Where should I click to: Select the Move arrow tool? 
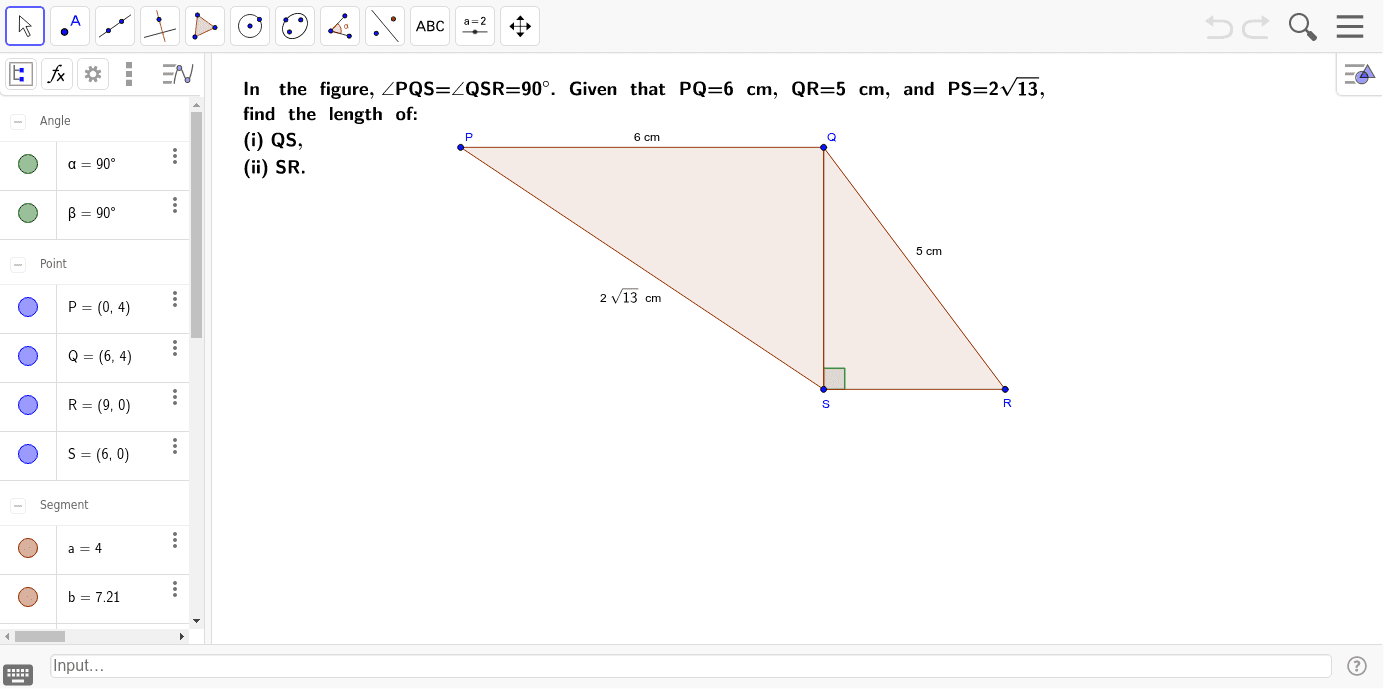[x=25, y=26]
